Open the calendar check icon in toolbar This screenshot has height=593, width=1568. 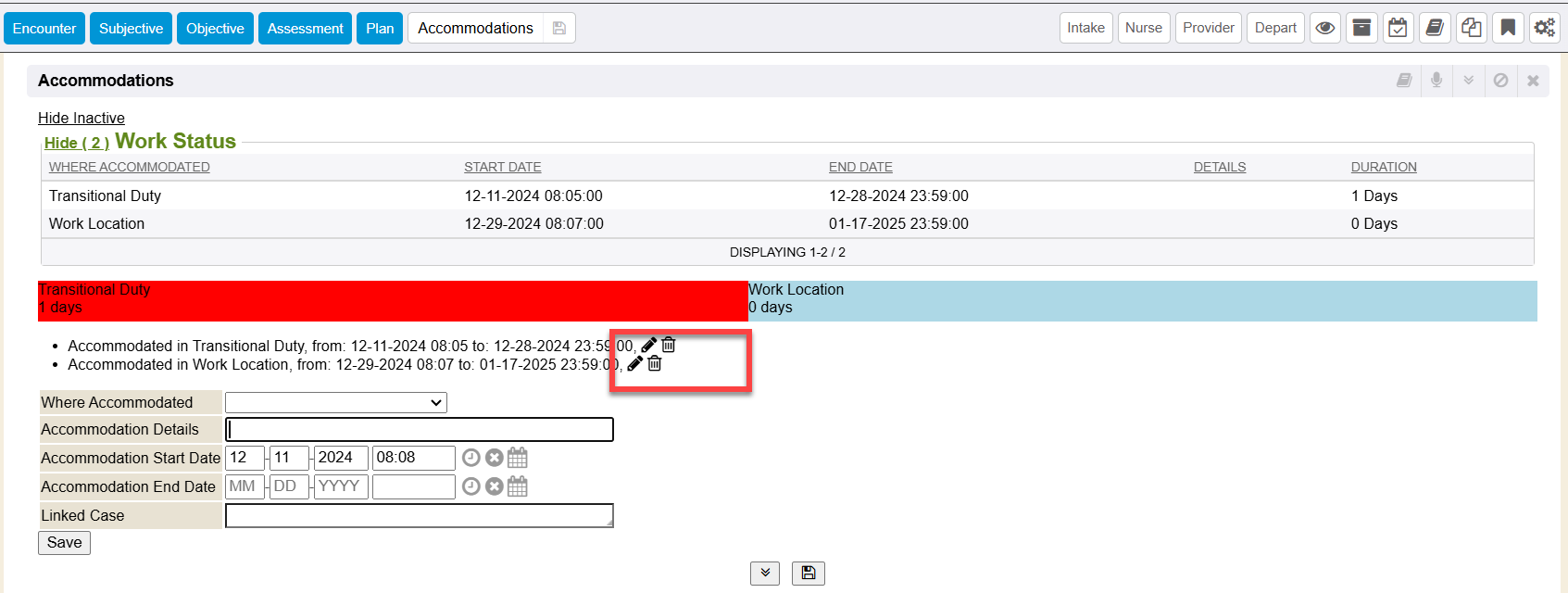[1398, 28]
